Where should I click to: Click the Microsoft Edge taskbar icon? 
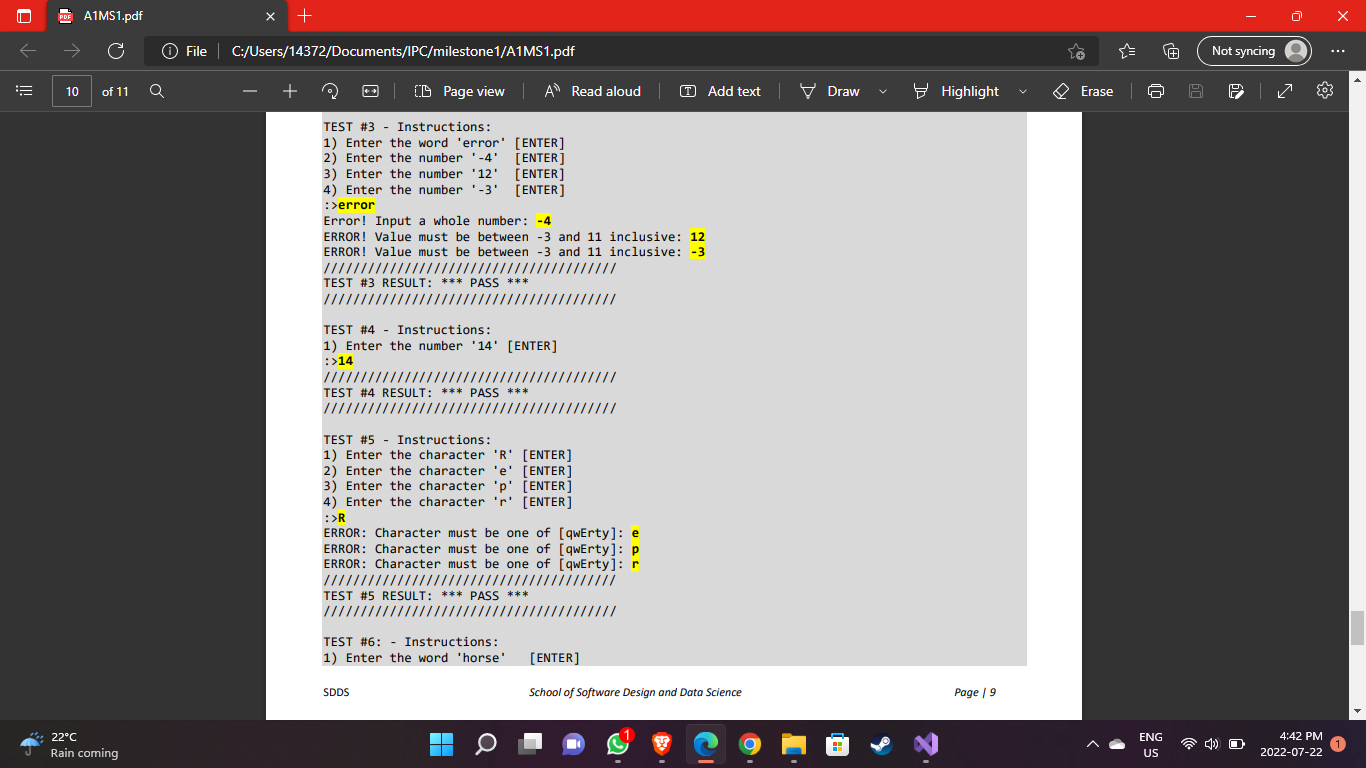point(706,744)
